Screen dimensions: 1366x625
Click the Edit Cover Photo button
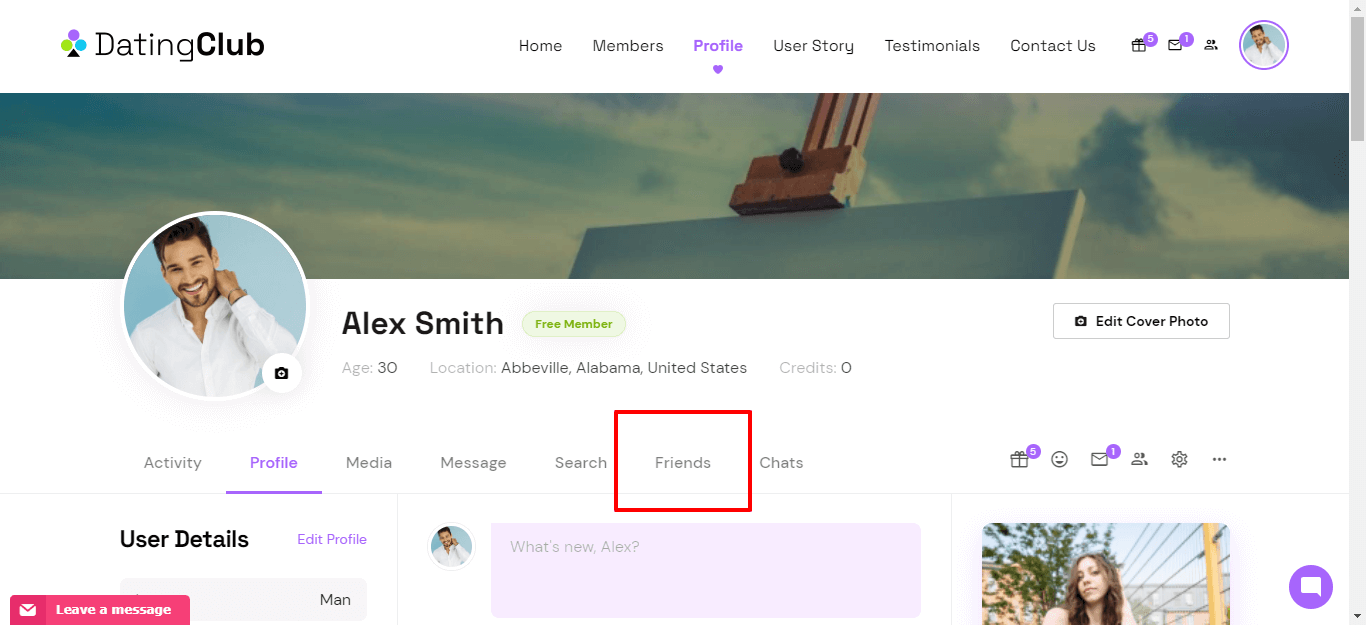tap(1141, 321)
